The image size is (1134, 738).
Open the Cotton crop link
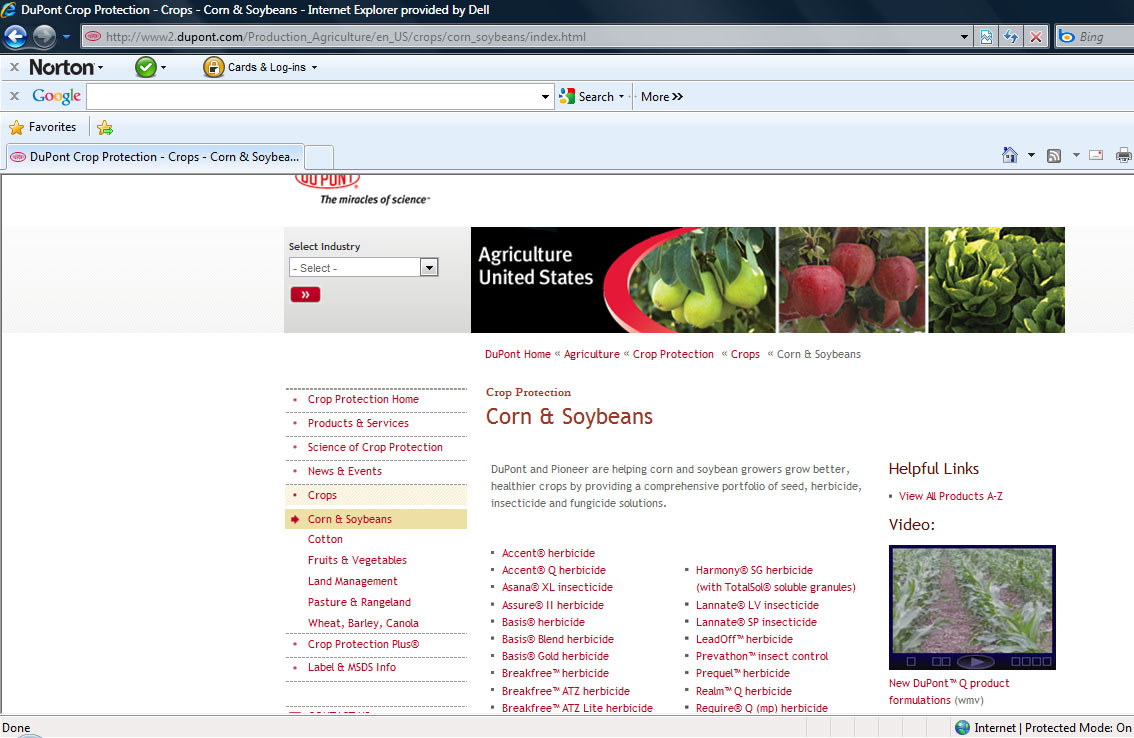coord(325,539)
